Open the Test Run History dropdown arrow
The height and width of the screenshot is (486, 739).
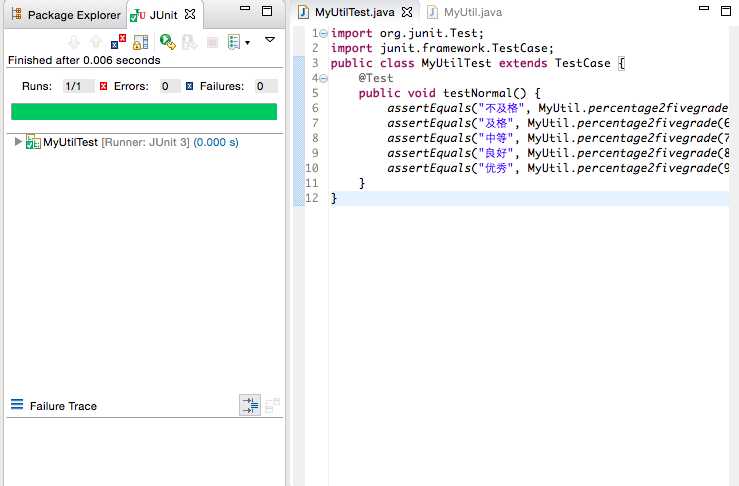point(247,43)
